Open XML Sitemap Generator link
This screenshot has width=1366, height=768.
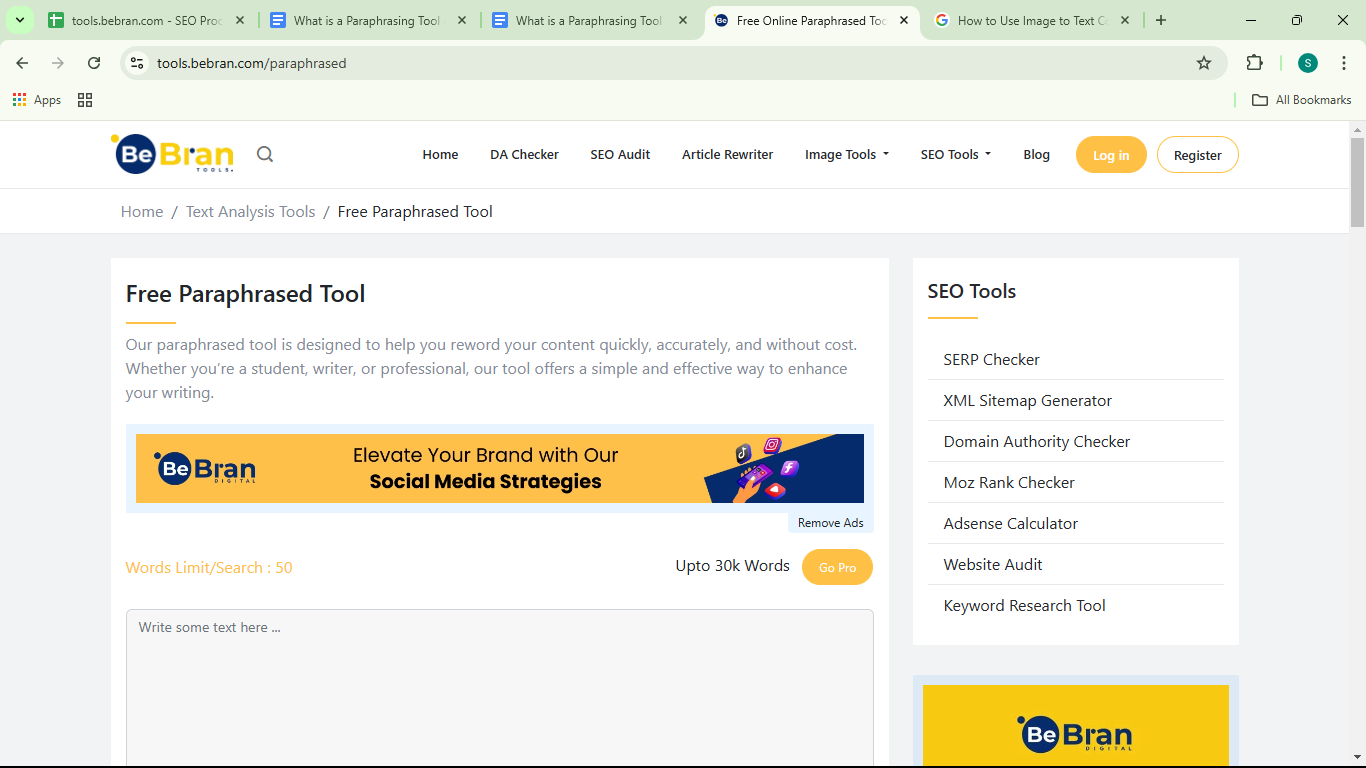tap(1028, 400)
